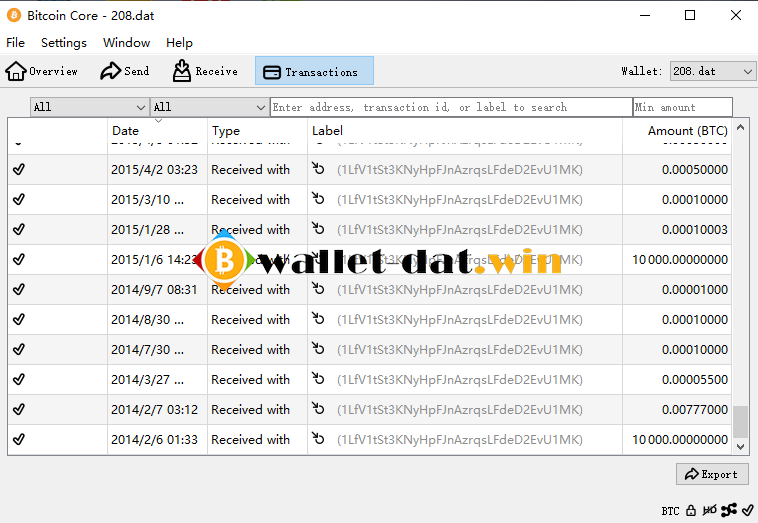Viewport: 758px width, 523px height.
Task: Open the date filter All dropdown
Action: (x=89, y=107)
